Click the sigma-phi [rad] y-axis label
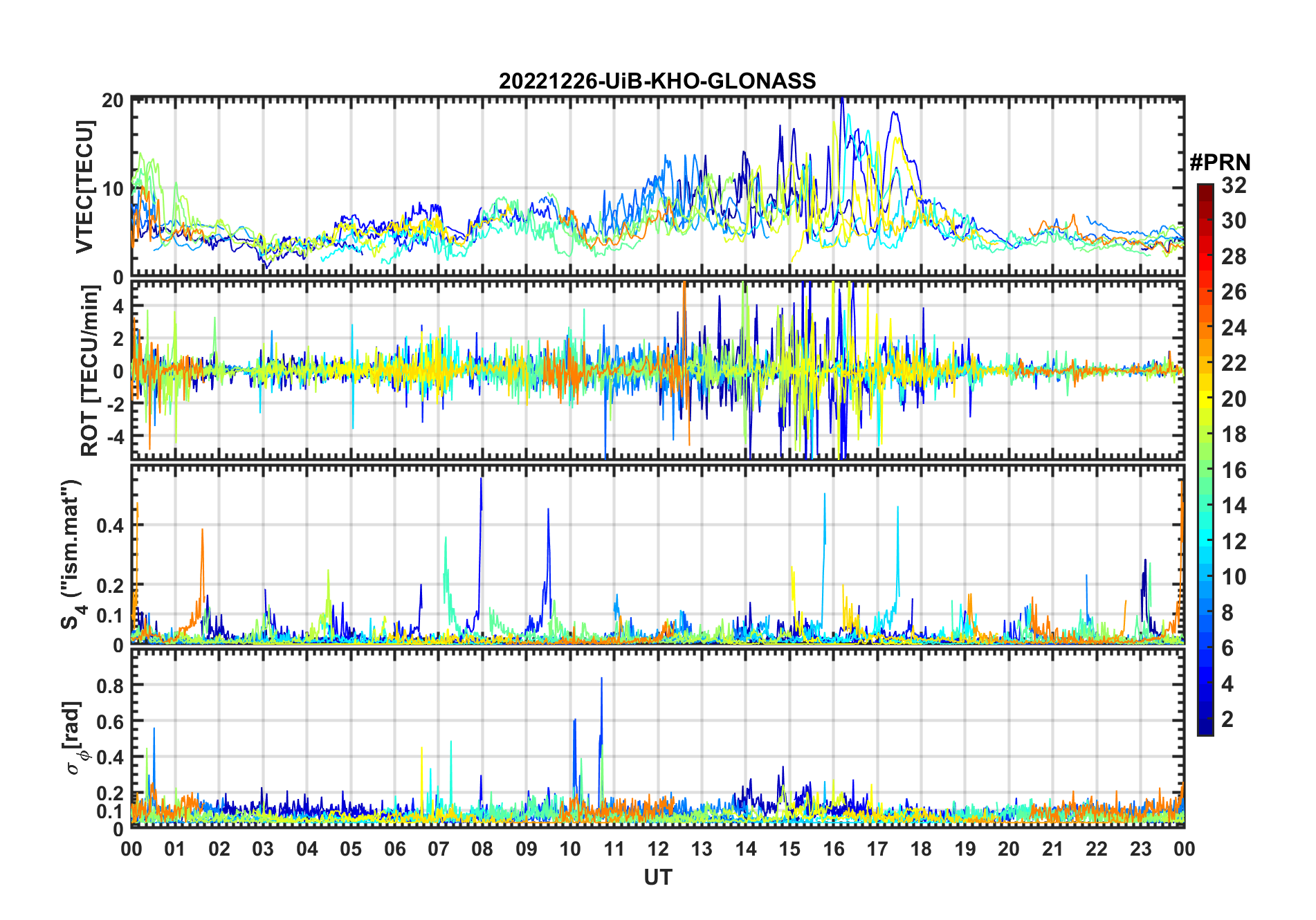Image resolution: width=1316 pixels, height=920 pixels. coord(75,738)
